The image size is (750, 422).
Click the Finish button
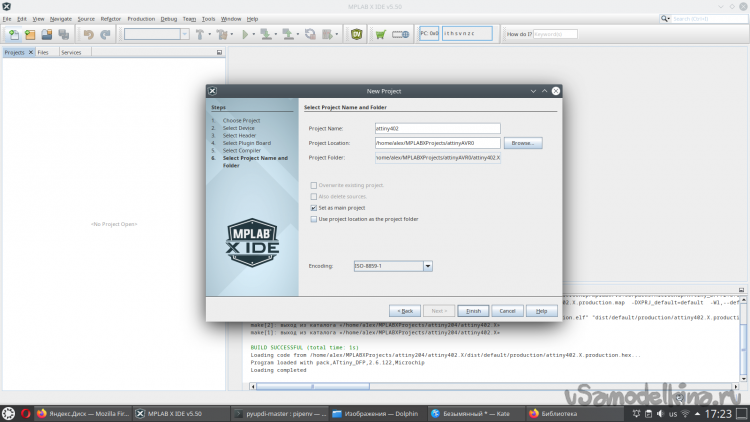click(x=474, y=311)
